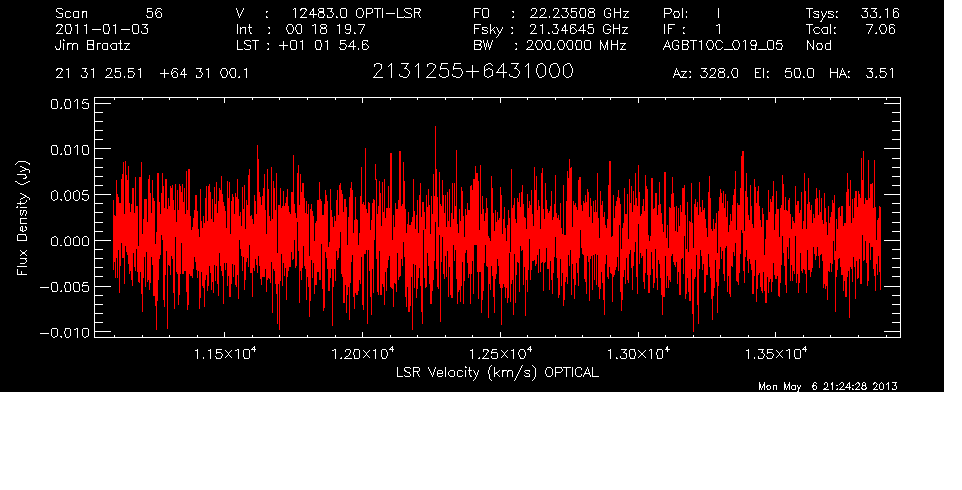Click the LST value +01 01 54.6

pos(324,45)
